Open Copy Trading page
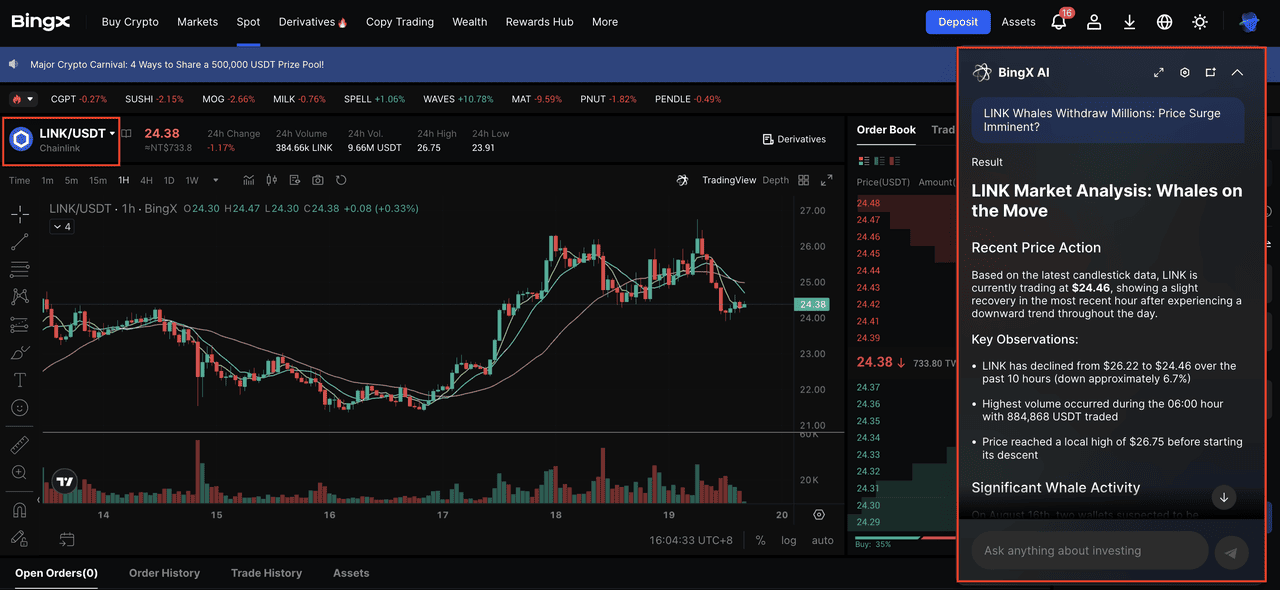This screenshot has height=590, width=1280. click(400, 21)
